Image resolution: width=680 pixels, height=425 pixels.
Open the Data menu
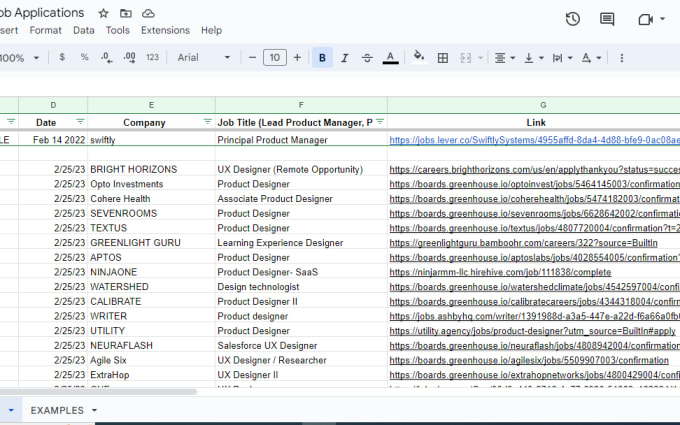84,30
